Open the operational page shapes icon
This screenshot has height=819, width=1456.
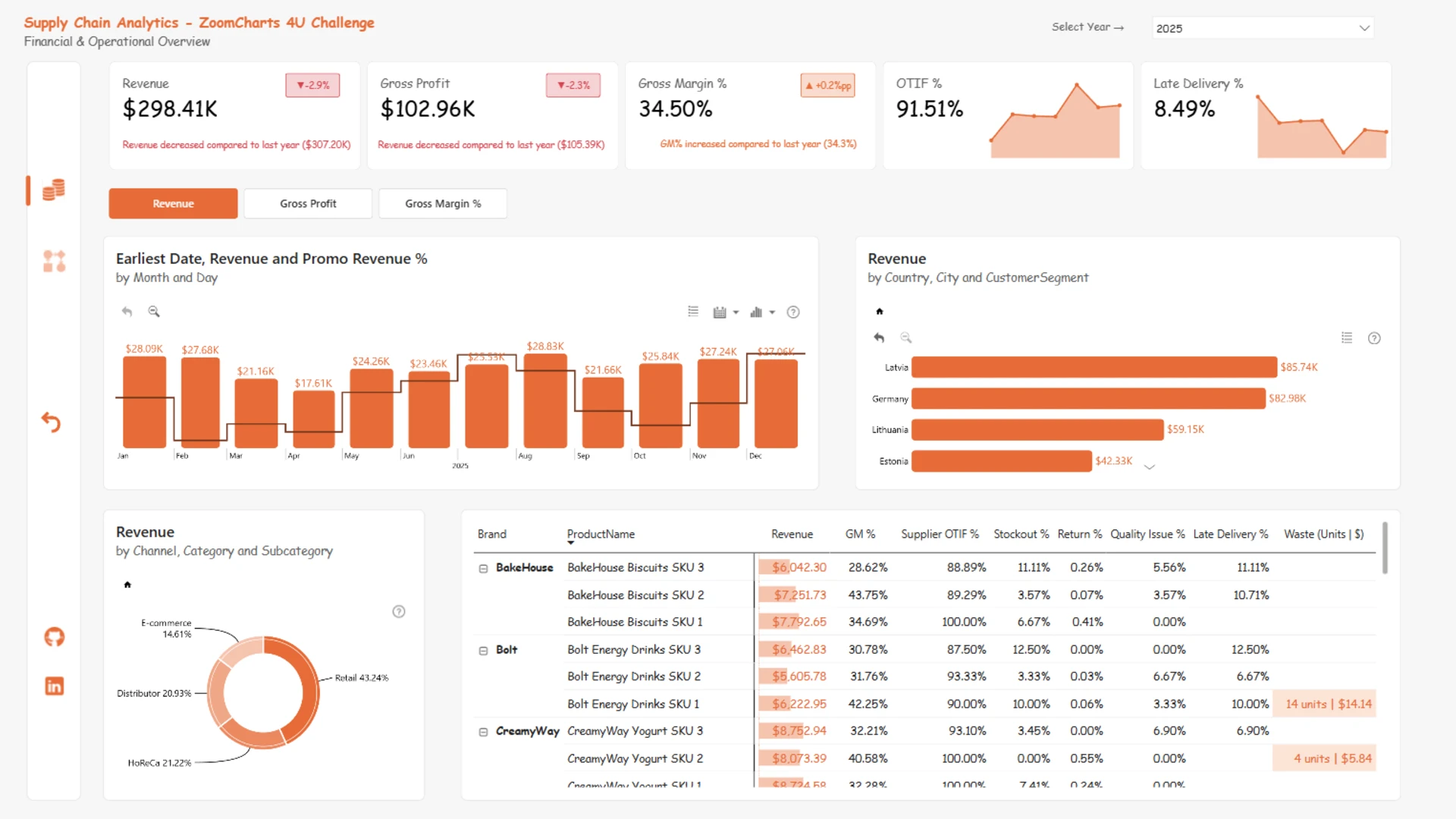54,261
